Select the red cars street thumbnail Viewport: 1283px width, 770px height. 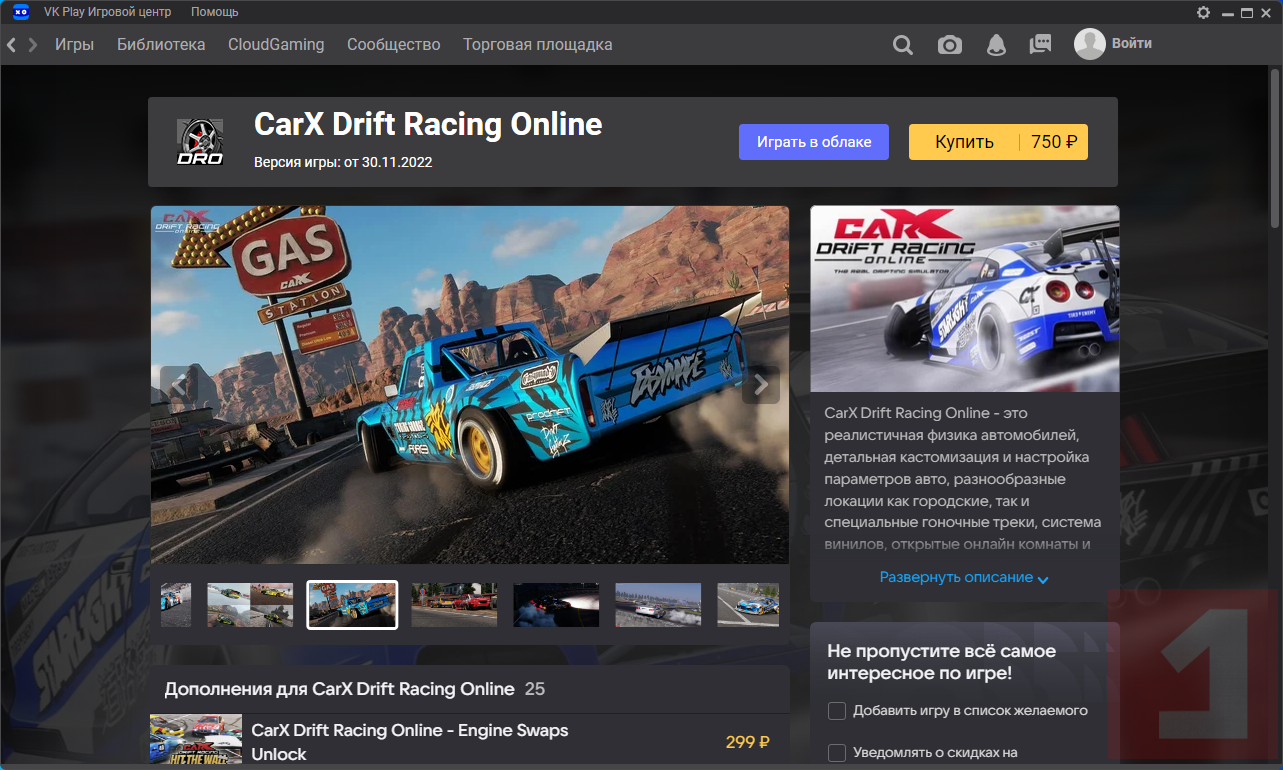[x=454, y=605]
